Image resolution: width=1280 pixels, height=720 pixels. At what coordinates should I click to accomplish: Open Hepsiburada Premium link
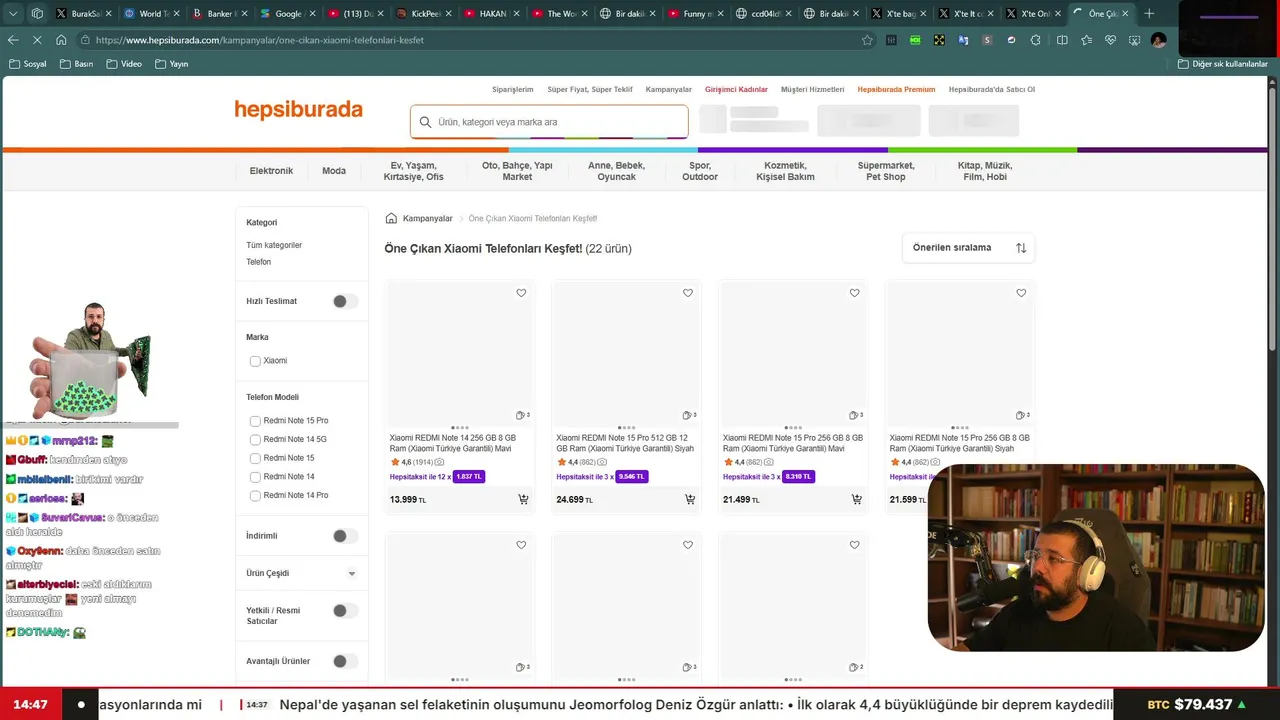pyautogui.click(x=896, y=90)
